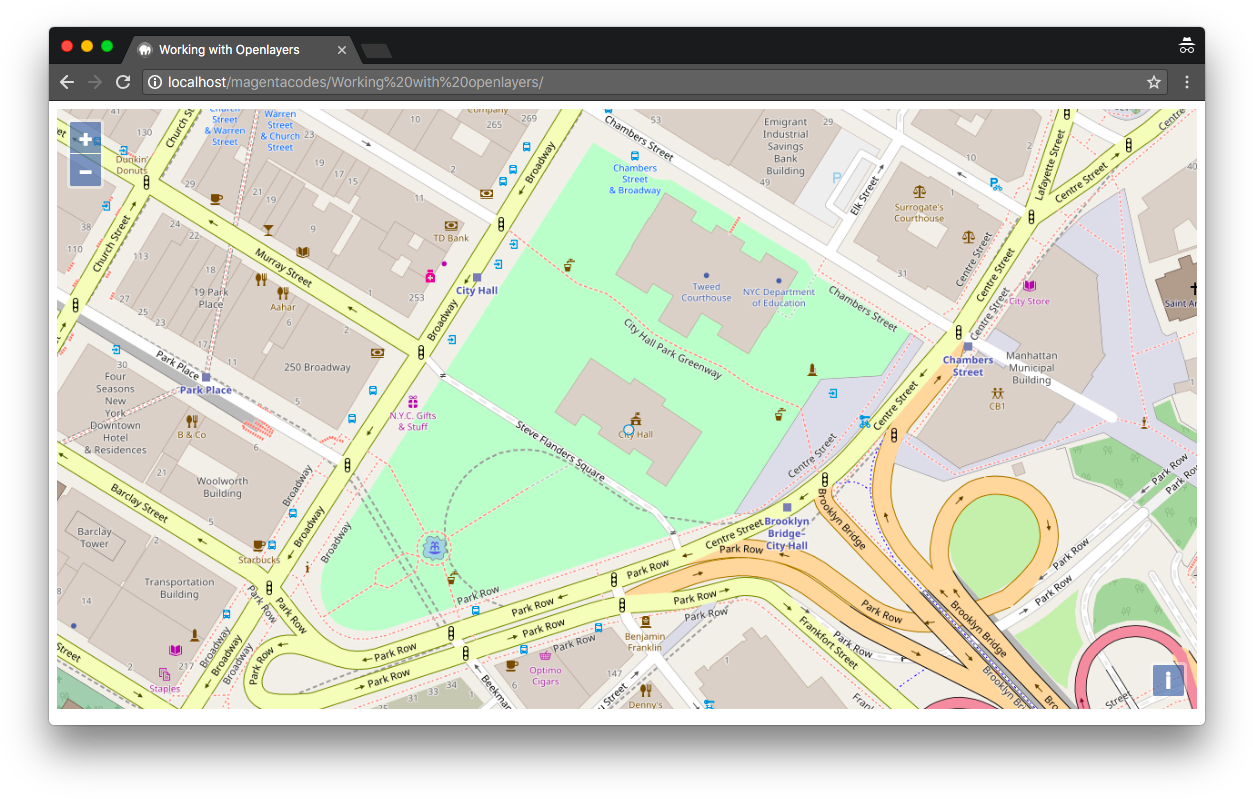The image size is (1253, 799).
Task: Close the Working with Openlayers tab
Action: (342, 49)
